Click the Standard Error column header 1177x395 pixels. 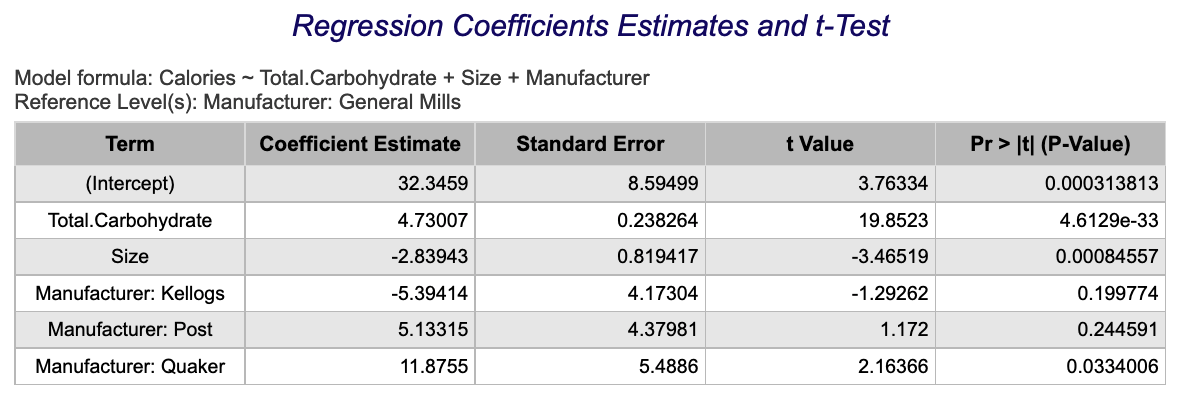pos(590,144)
